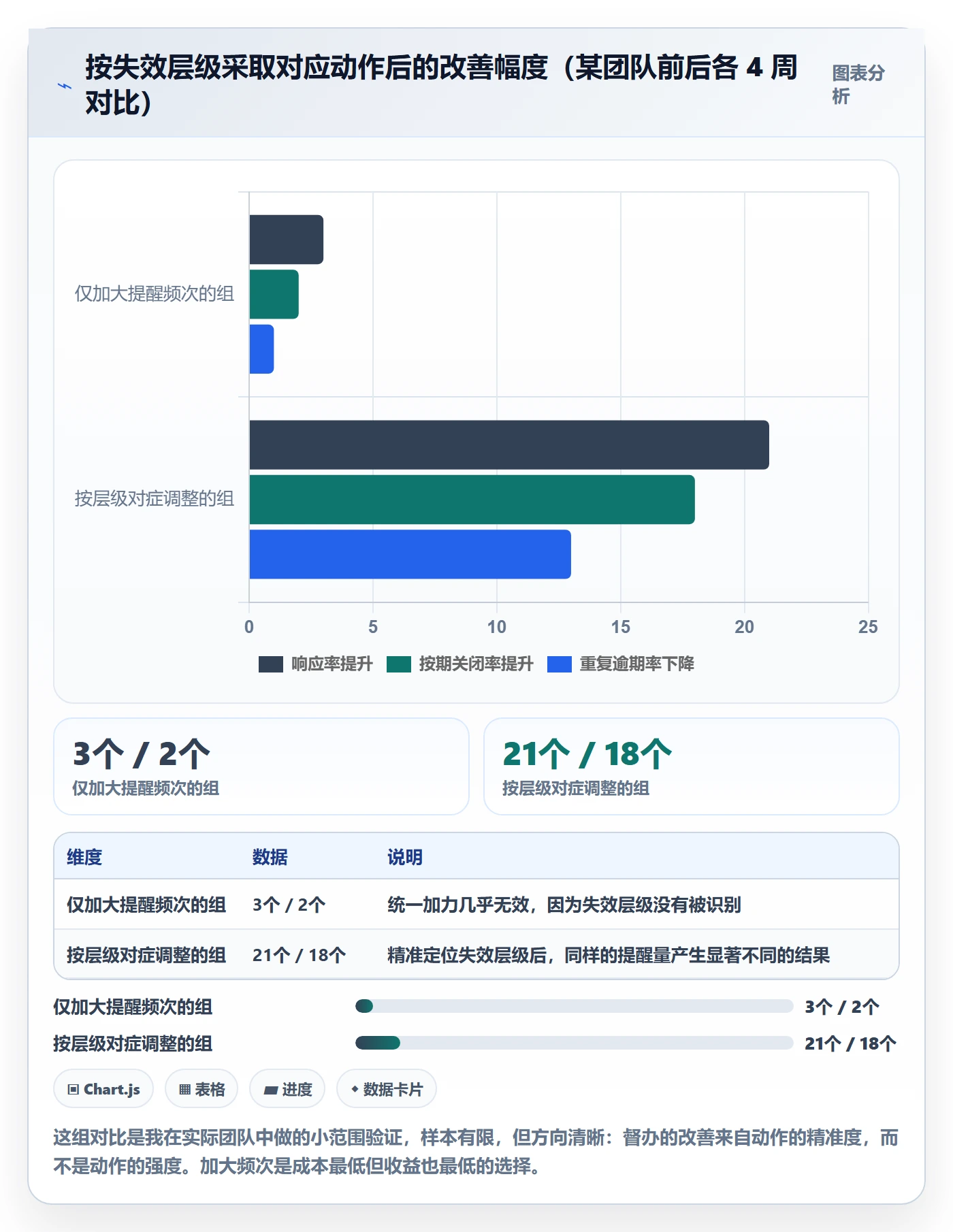Click the green 按期关闭率提升 bar for 仅加大提醒频次的组
Image resolution: width=953 pixels, height=1232 pixels.
[x=274, y=294]
